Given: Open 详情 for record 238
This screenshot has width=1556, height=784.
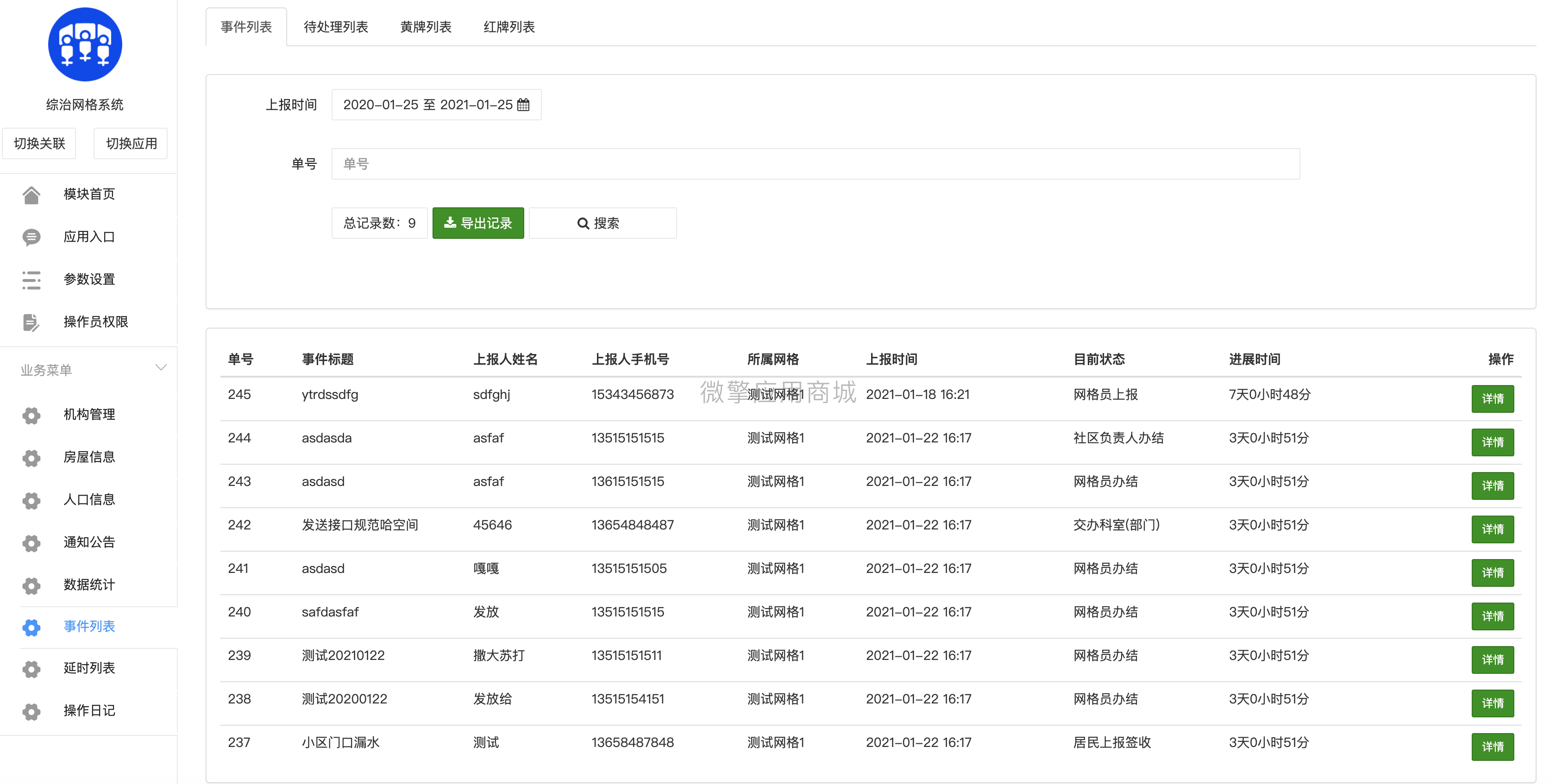Looking at the screenshot, I should click(1493, 703).
